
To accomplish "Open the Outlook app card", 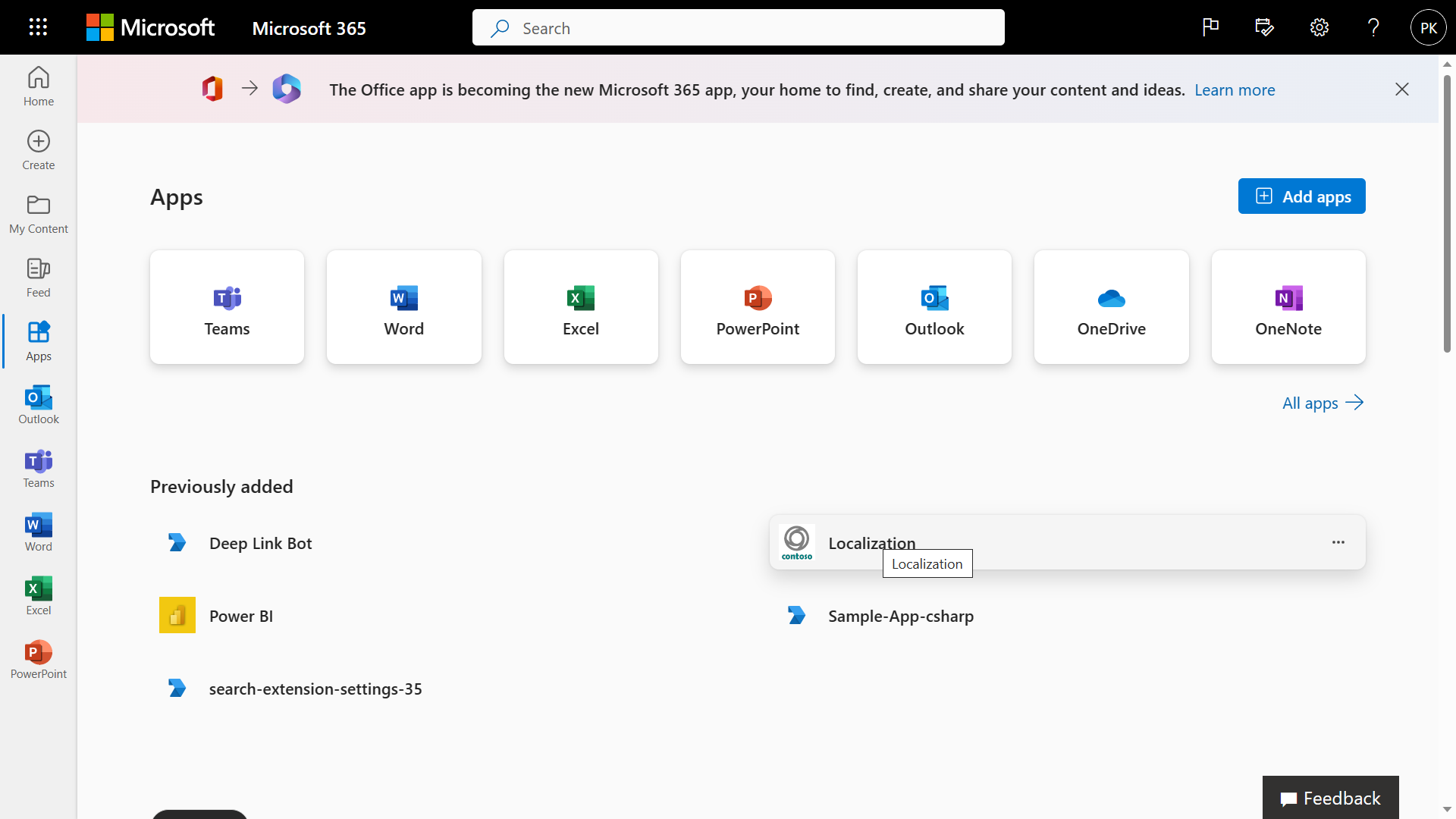I will [934, 307].
